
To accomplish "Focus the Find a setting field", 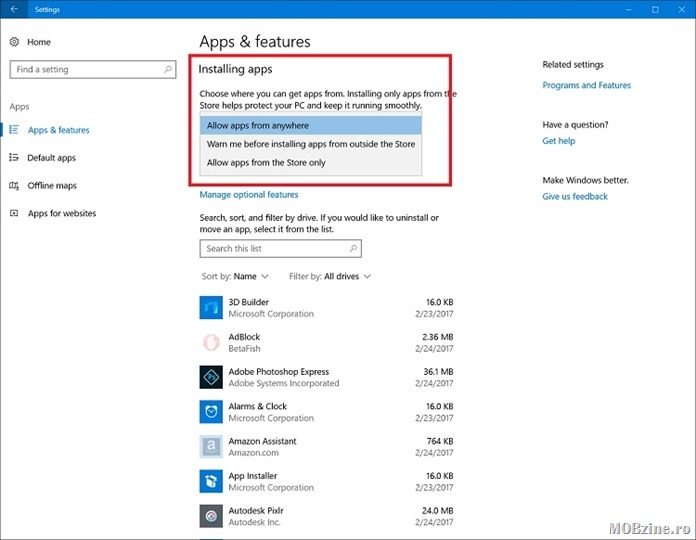I will [x=93, y=69].
